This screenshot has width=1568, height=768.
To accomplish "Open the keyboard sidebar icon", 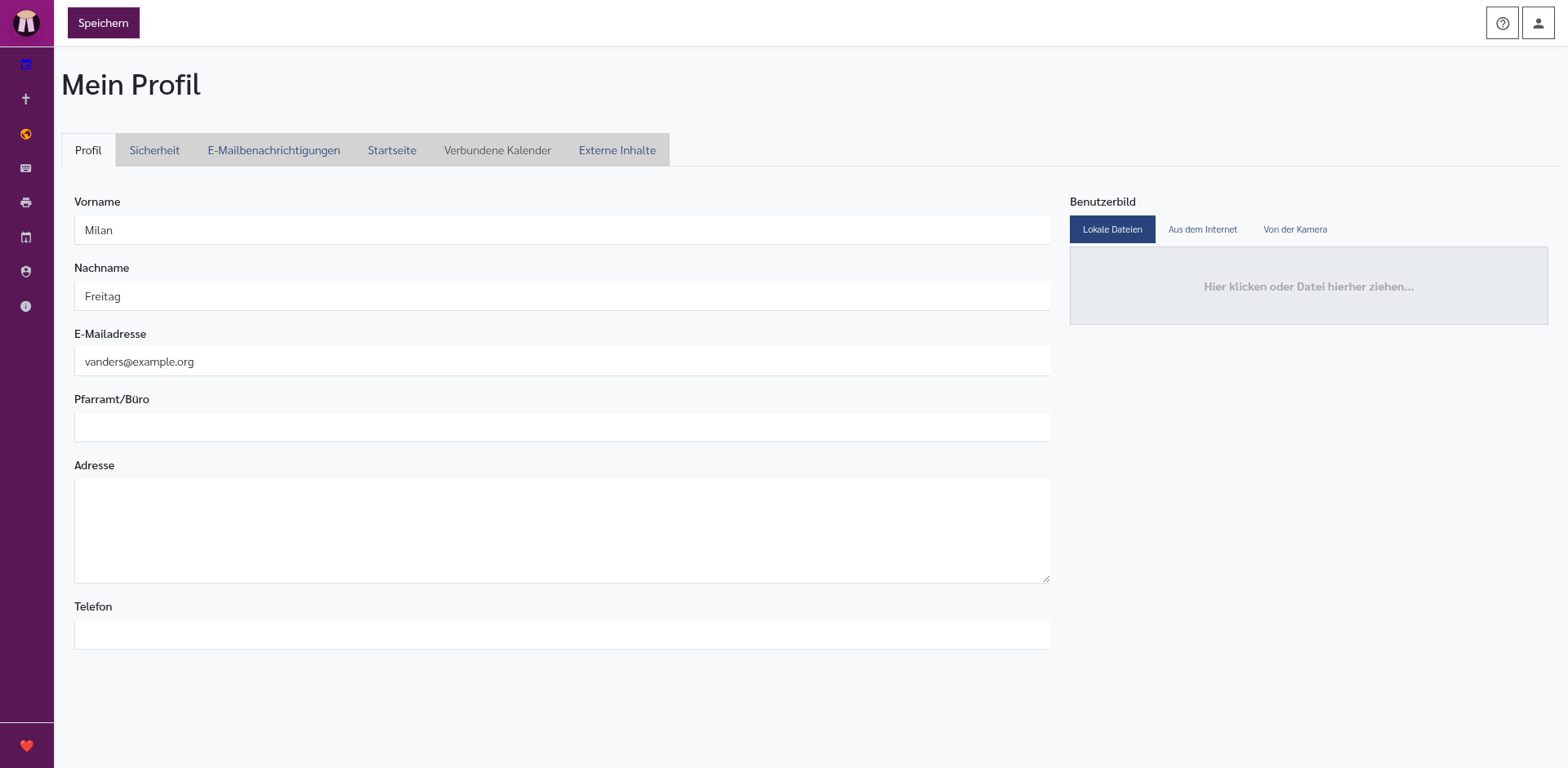I will click(26, 168).
